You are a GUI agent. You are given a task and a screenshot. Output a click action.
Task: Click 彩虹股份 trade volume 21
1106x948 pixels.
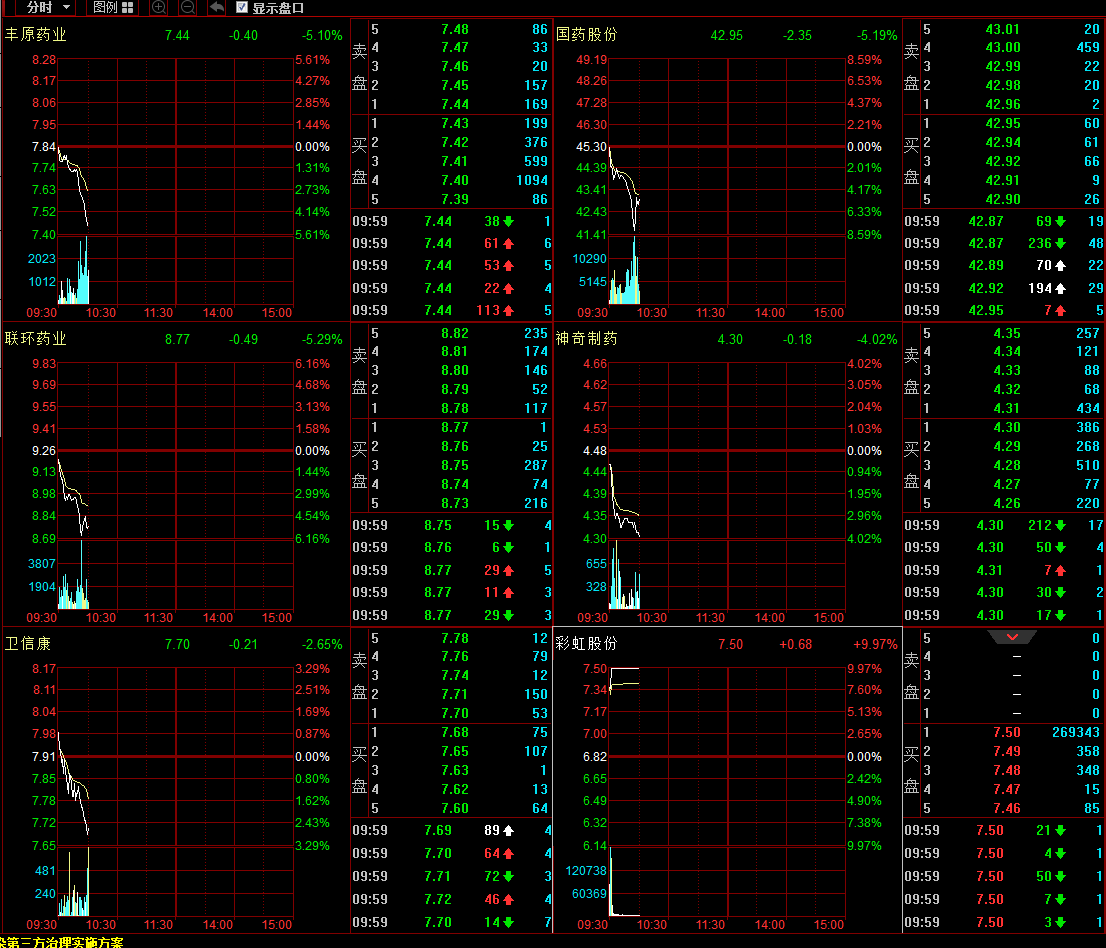(x=1044, y=830)
